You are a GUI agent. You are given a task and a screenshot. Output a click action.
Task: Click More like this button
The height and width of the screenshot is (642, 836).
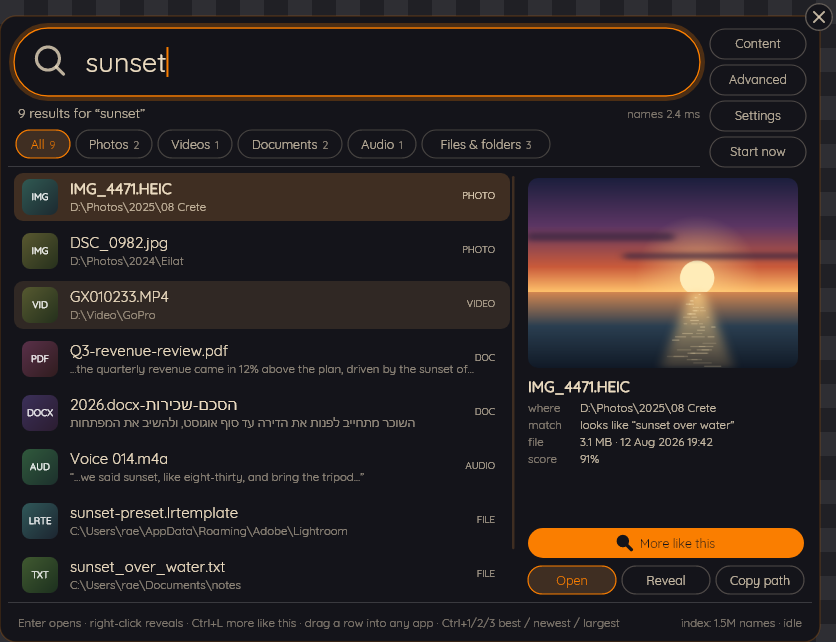pos(665,543)
